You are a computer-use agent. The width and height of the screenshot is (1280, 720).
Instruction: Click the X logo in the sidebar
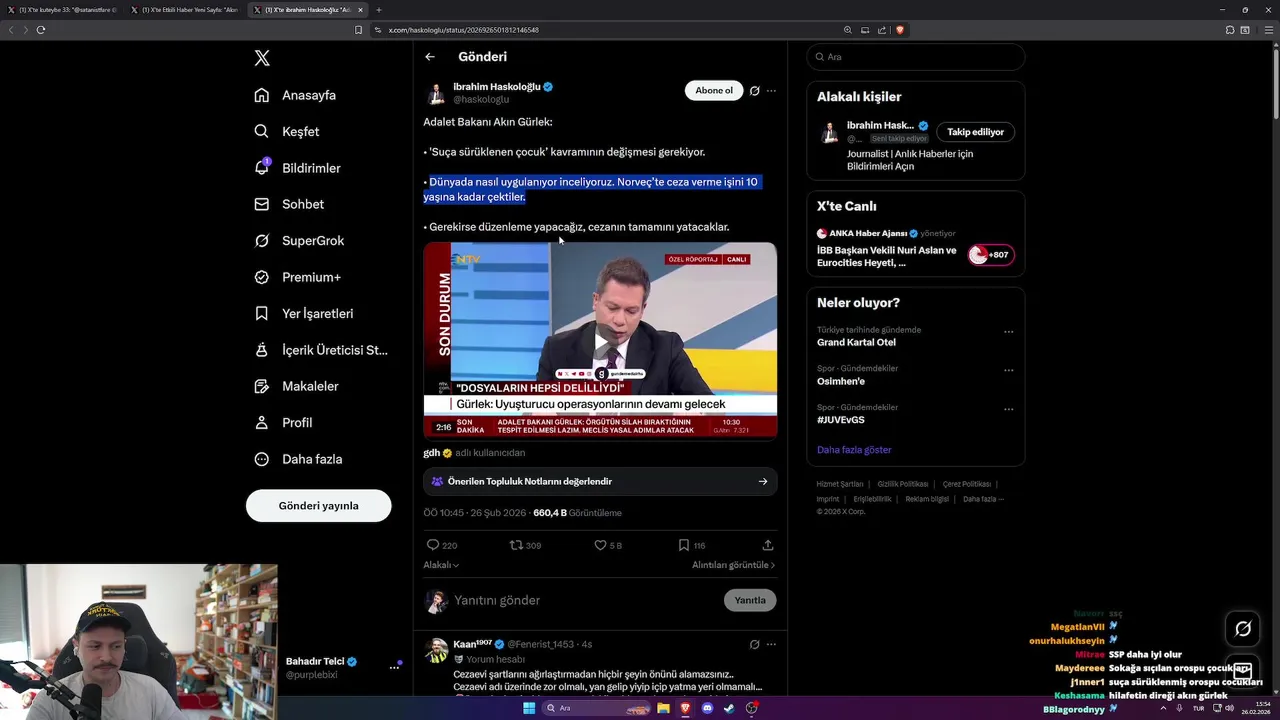click(x=262, y=58)
